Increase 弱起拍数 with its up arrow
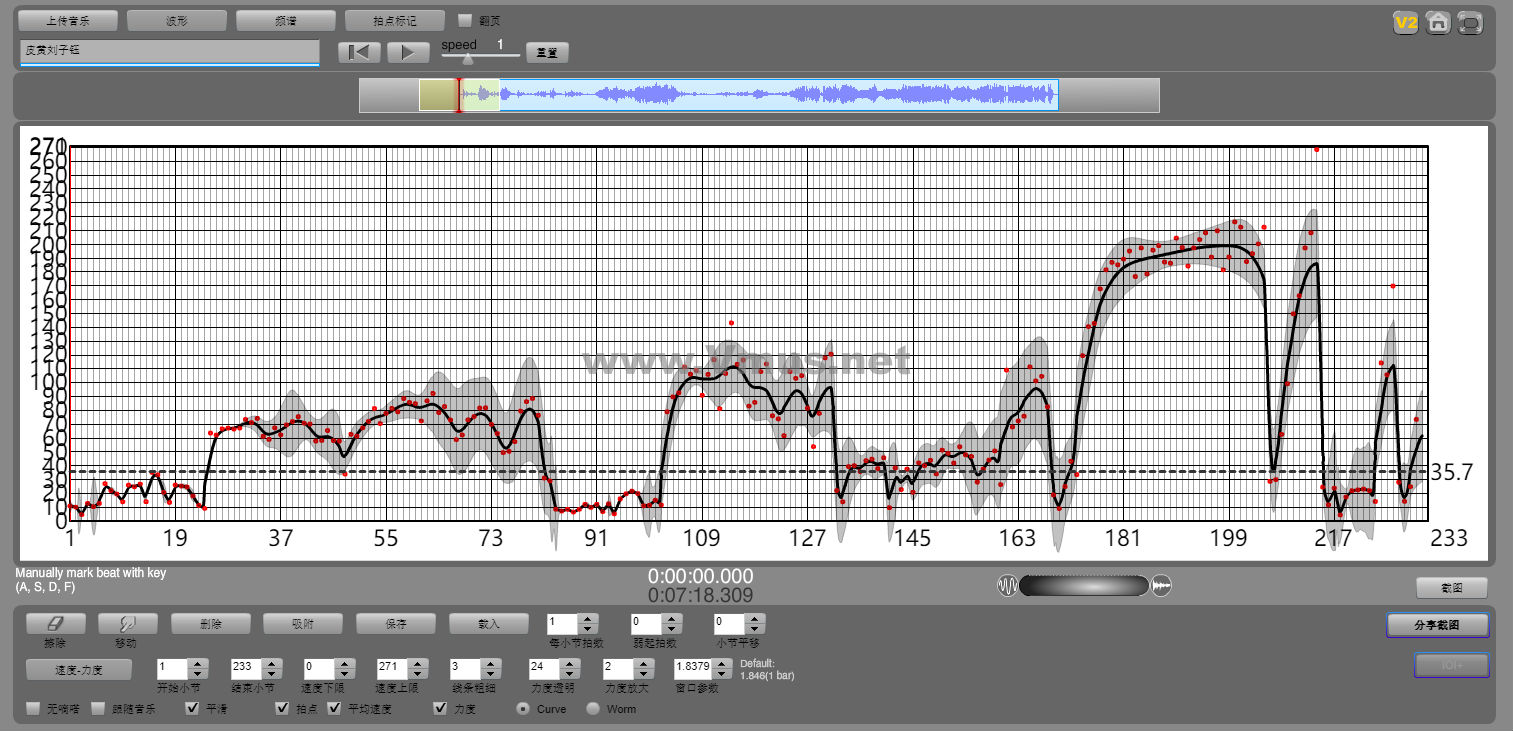This screenshot has width=1513, height=731. [x=672, y=619]
